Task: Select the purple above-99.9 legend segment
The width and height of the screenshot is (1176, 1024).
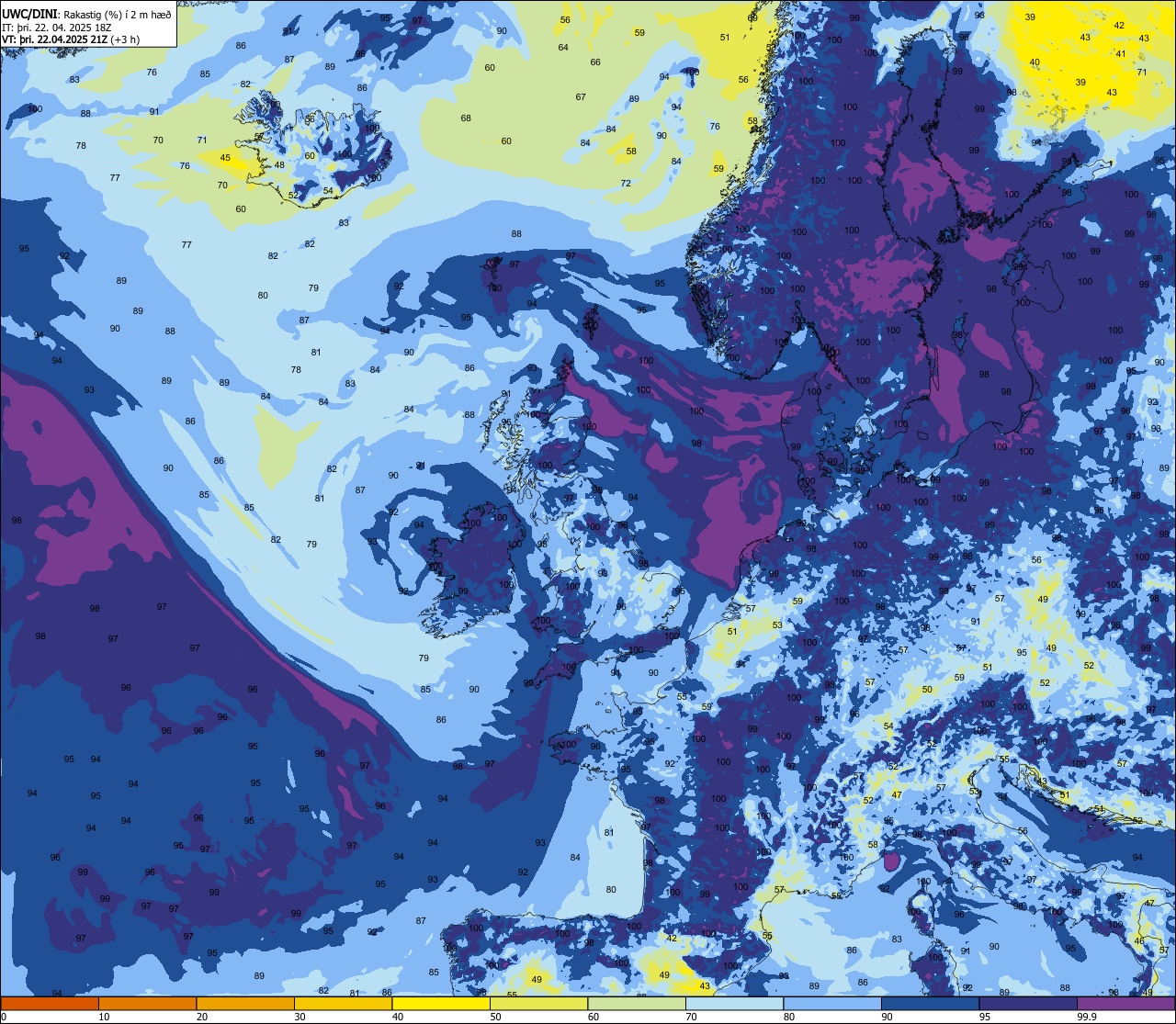Action: [x=1125, y=1003]
